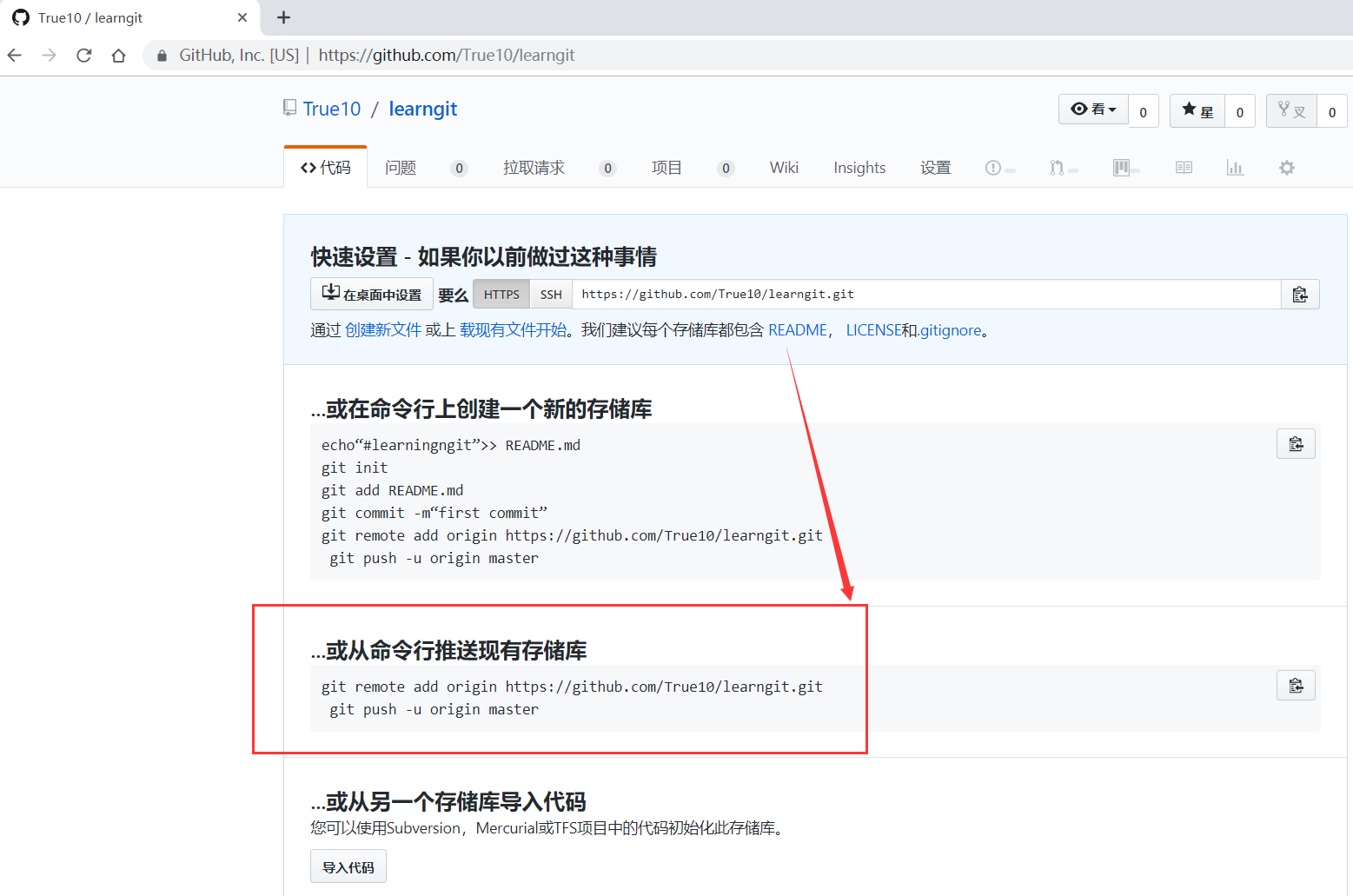Go to the browser home icon
Image resolution: width=1353 pixels, height=896 pixels.
point(119,56)
